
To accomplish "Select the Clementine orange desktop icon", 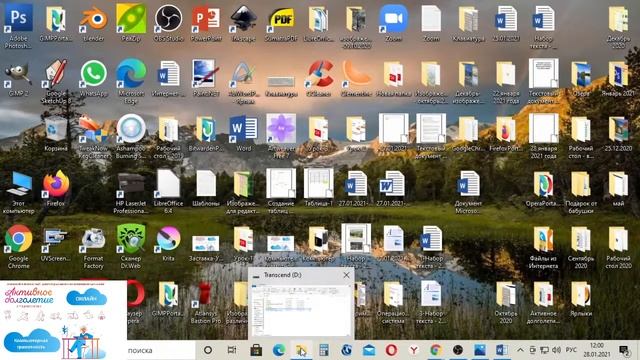I will tap(356, 78).
